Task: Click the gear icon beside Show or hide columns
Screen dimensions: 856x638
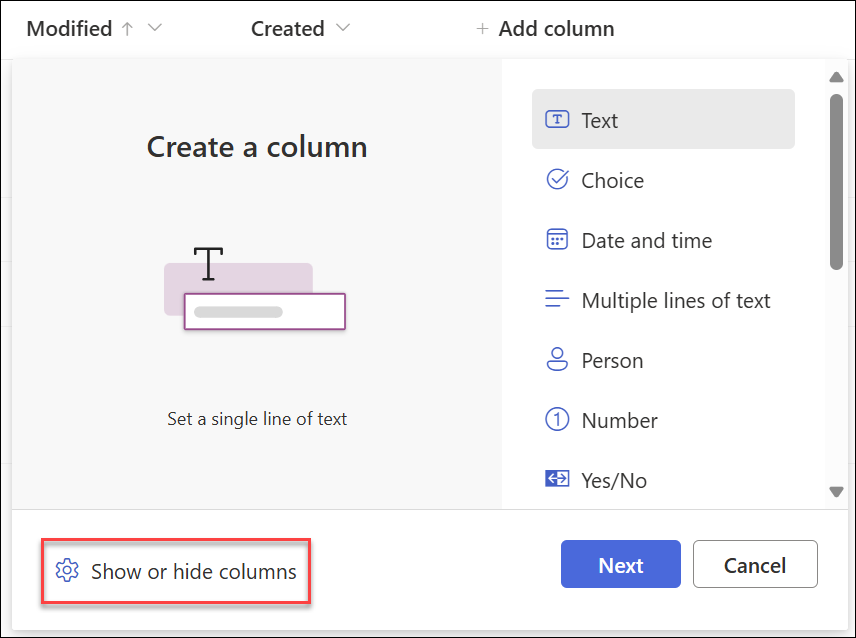Action: (67, 569)
